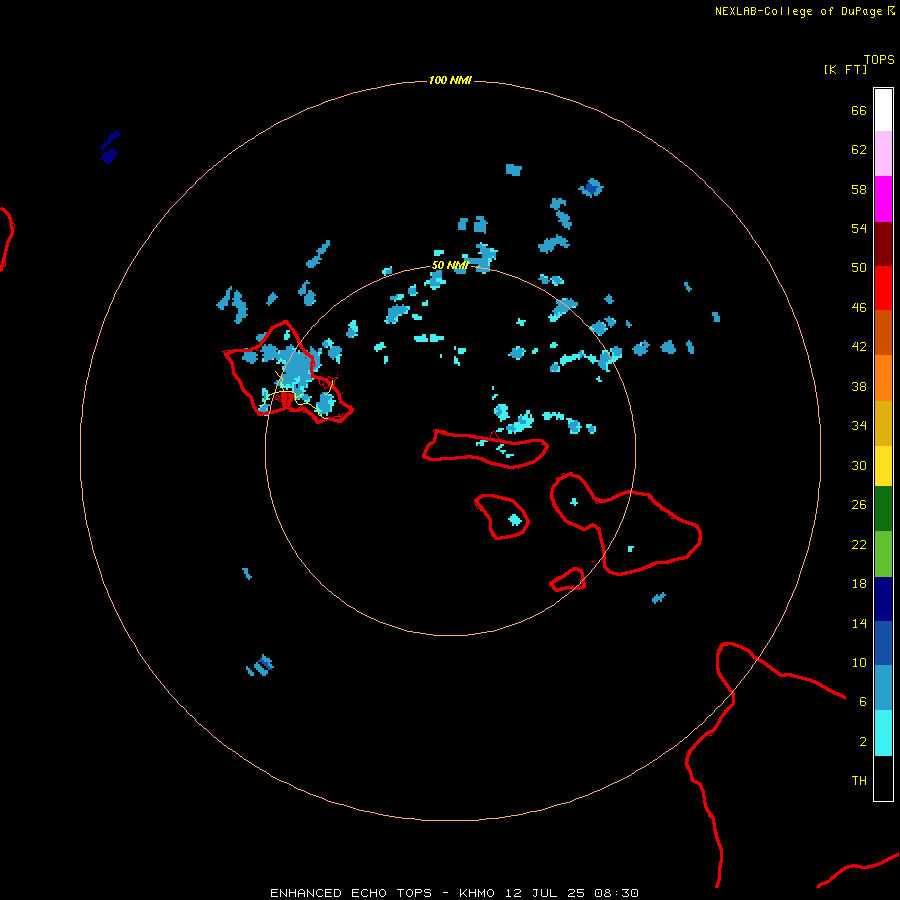Click the yellow 34 legend swatch
The height and width of the screenshot is (900, 900).
point(883,466)
